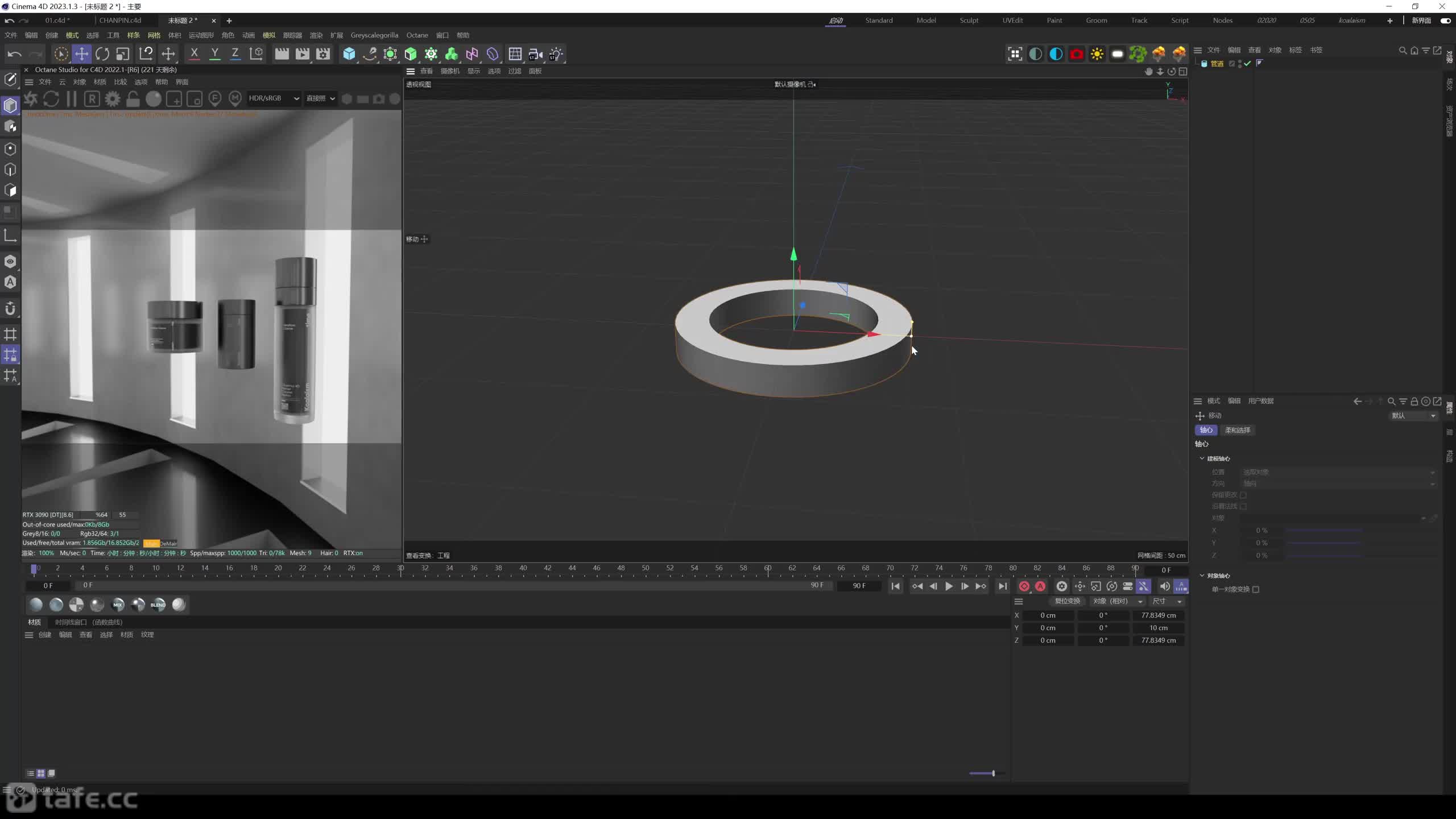
Task: Click frame 30 on the timeline ruler
Action: 400,568
